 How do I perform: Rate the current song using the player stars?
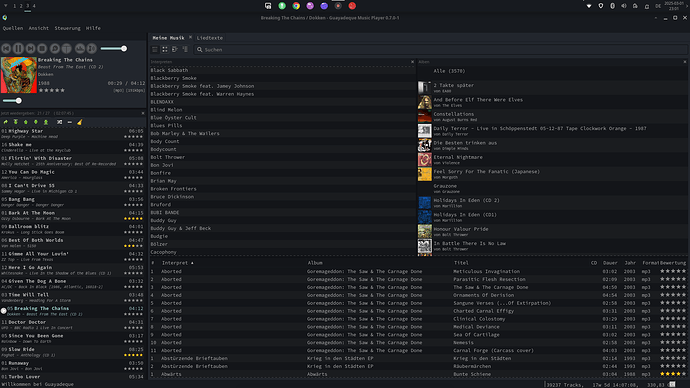pos(52,90)
